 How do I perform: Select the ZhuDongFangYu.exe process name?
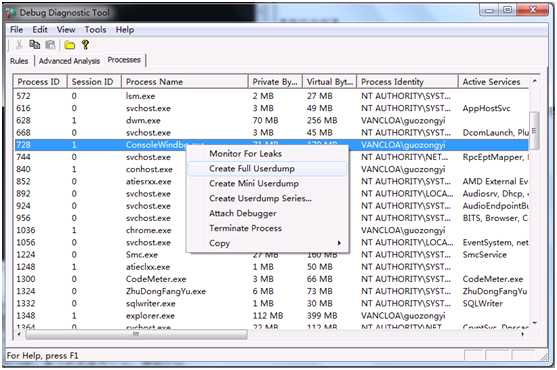[x=166, y=292]
